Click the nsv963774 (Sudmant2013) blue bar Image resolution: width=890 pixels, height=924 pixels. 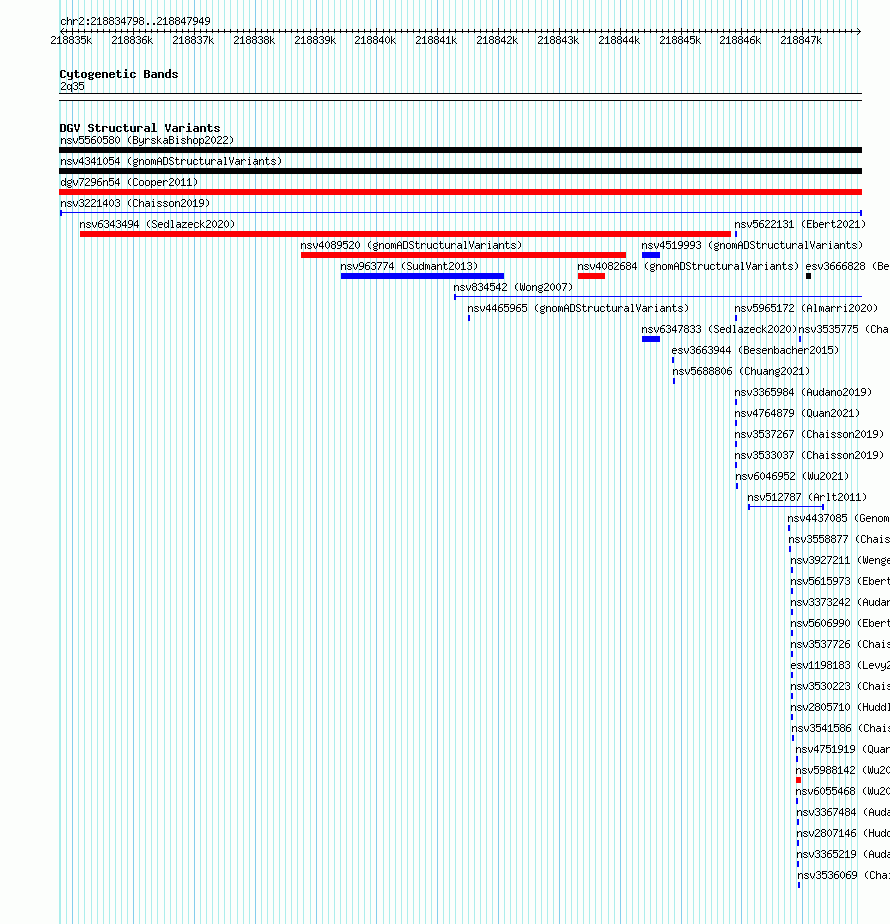point(422,276)
